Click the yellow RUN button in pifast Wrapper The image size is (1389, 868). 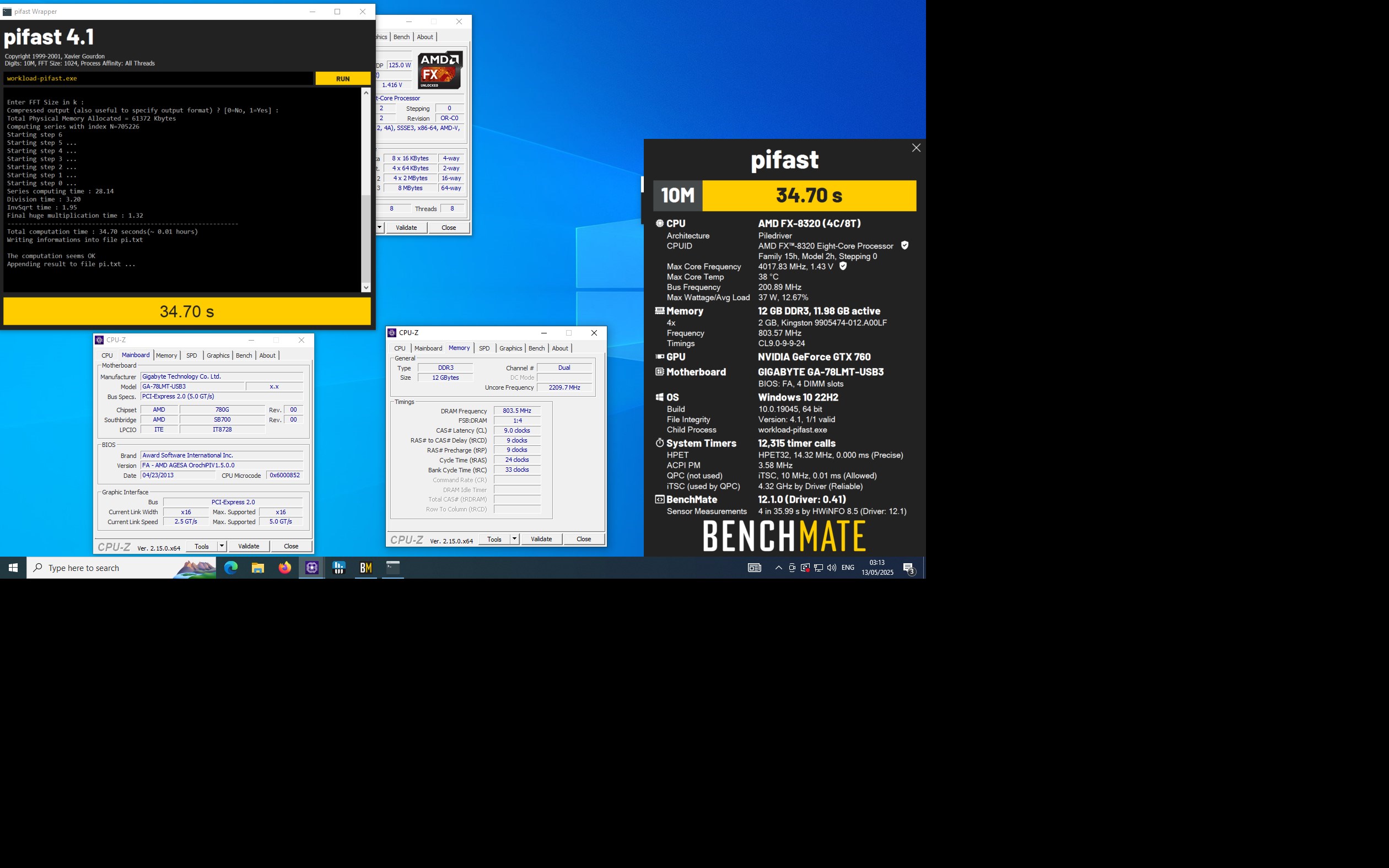click(343, 79)
